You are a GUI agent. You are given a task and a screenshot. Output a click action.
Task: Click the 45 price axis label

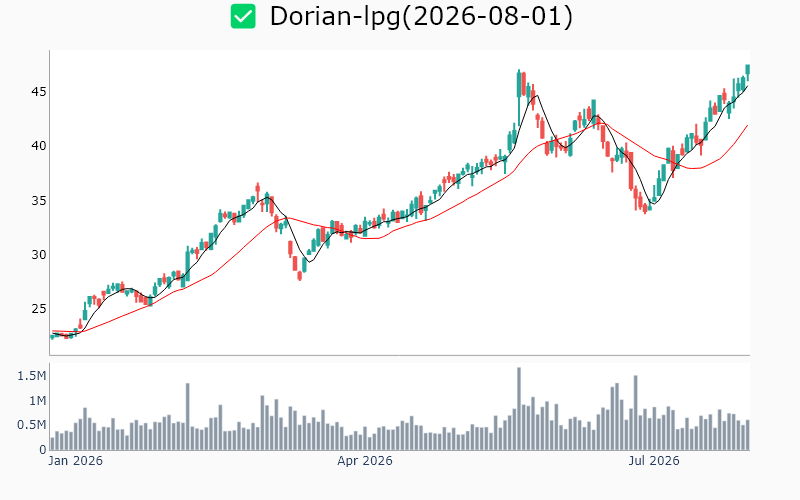39,92
